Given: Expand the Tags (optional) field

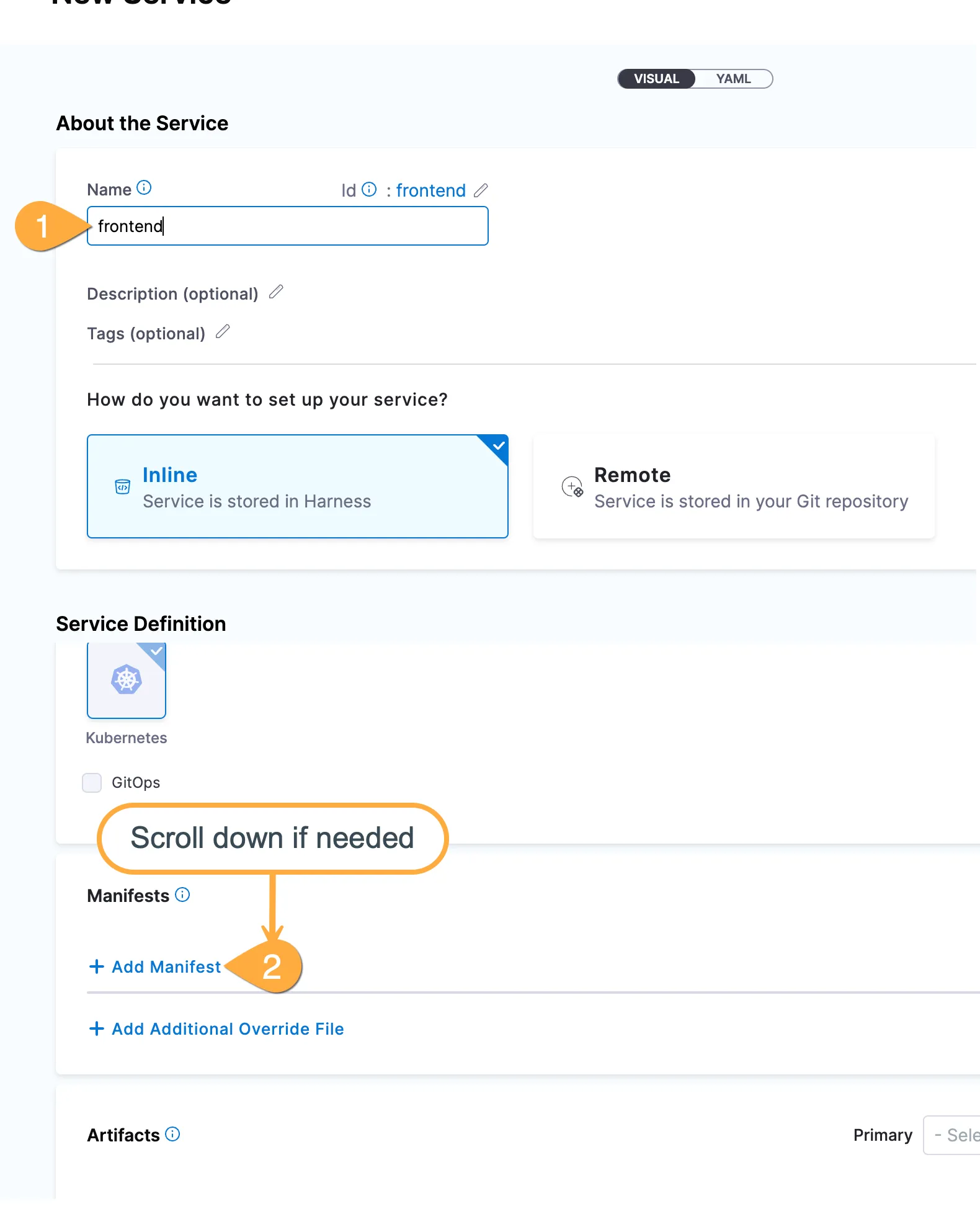Looking at the screenshot, I should [x=146, y=334].
